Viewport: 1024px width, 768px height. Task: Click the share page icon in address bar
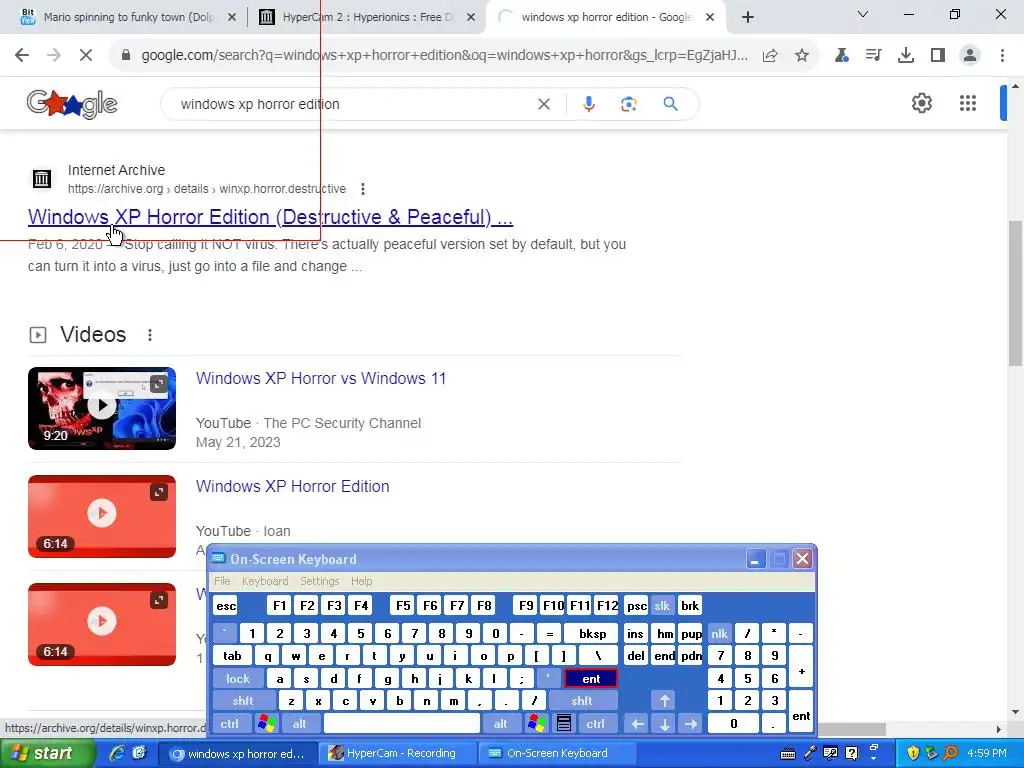tap(770, 56)
